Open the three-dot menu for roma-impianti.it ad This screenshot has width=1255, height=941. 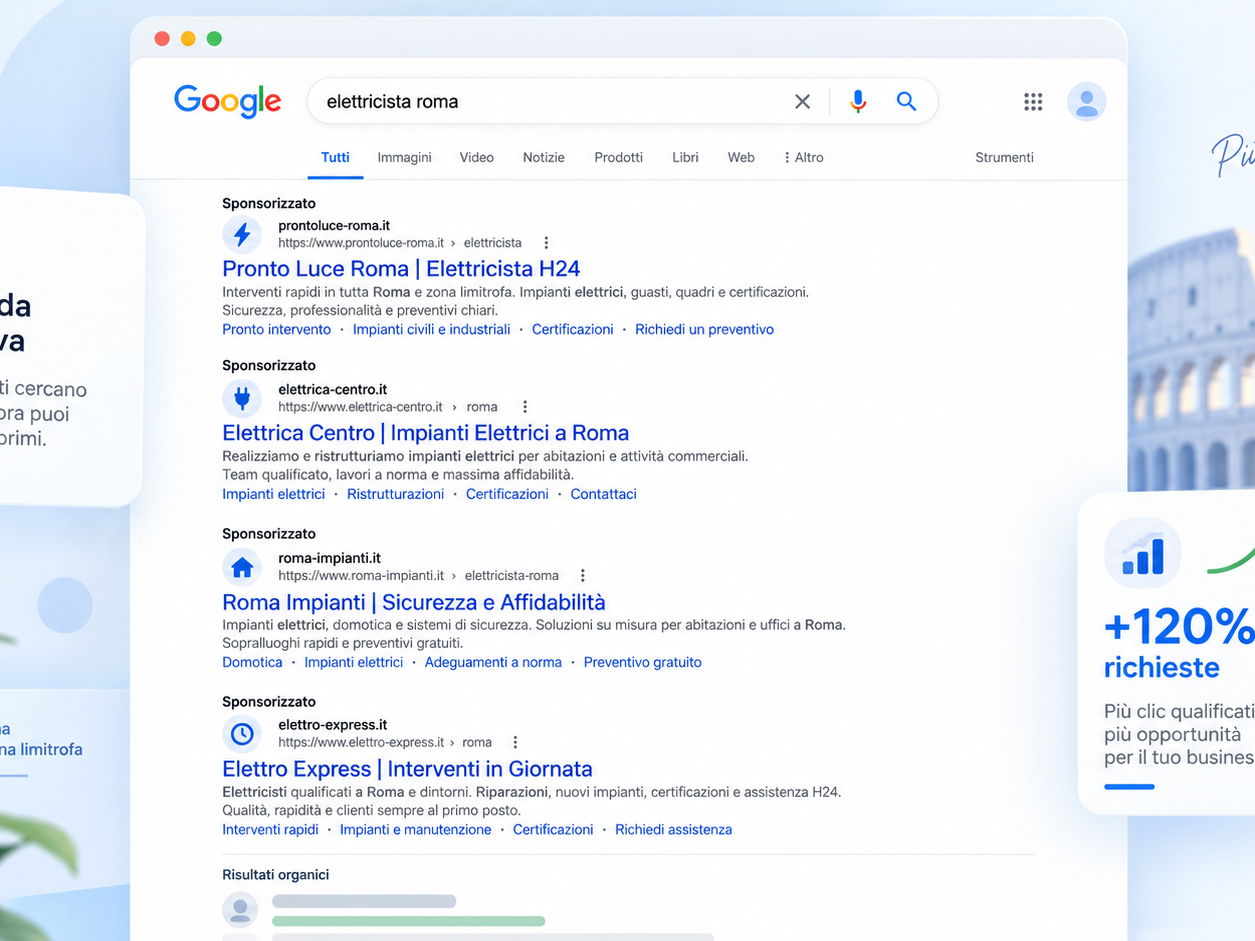(583, 576)
